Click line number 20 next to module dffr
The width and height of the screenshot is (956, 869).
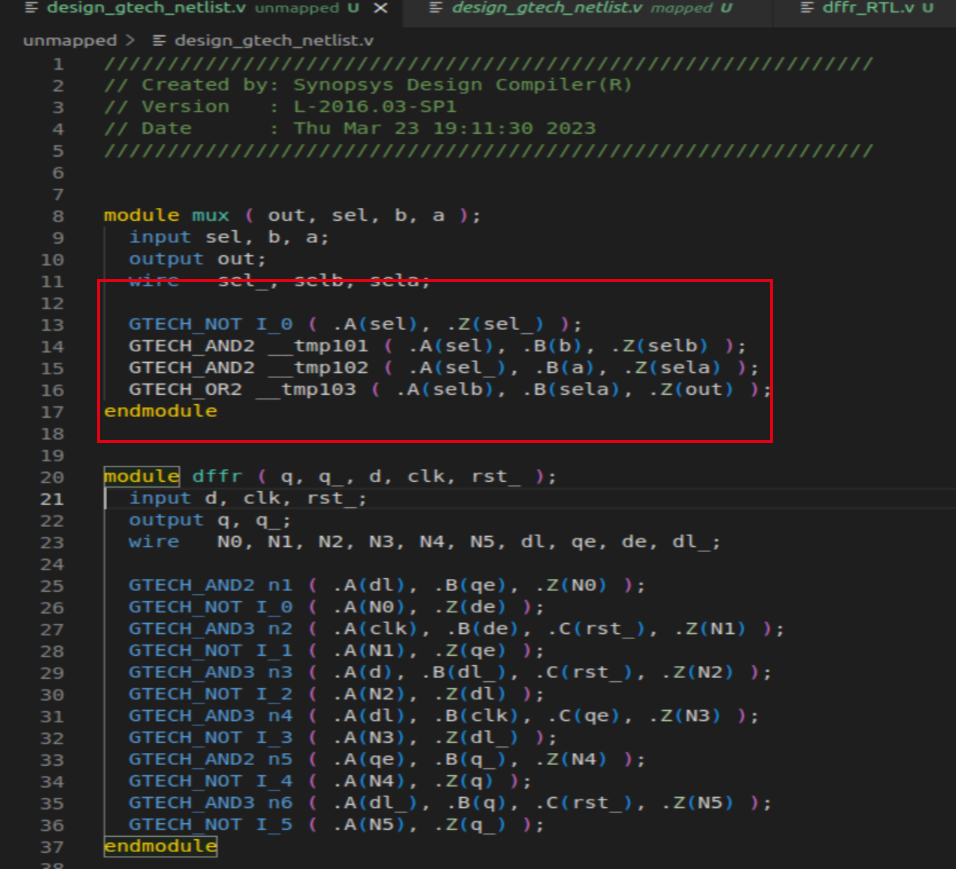click(52, 476)
